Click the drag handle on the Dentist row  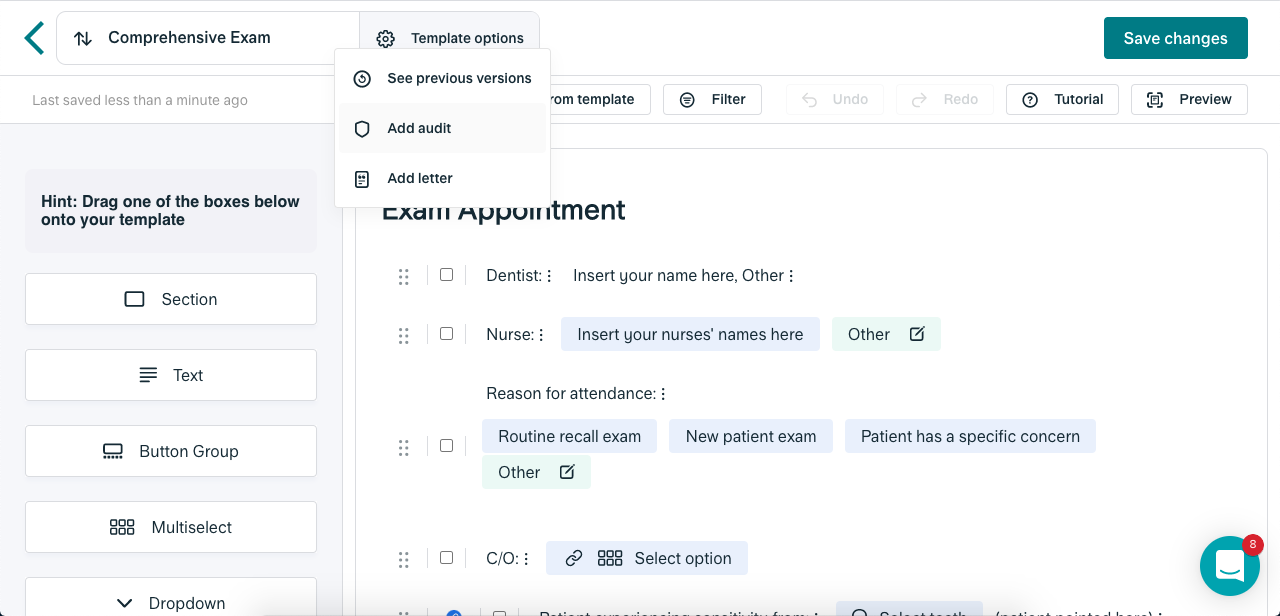click(404, 276)
